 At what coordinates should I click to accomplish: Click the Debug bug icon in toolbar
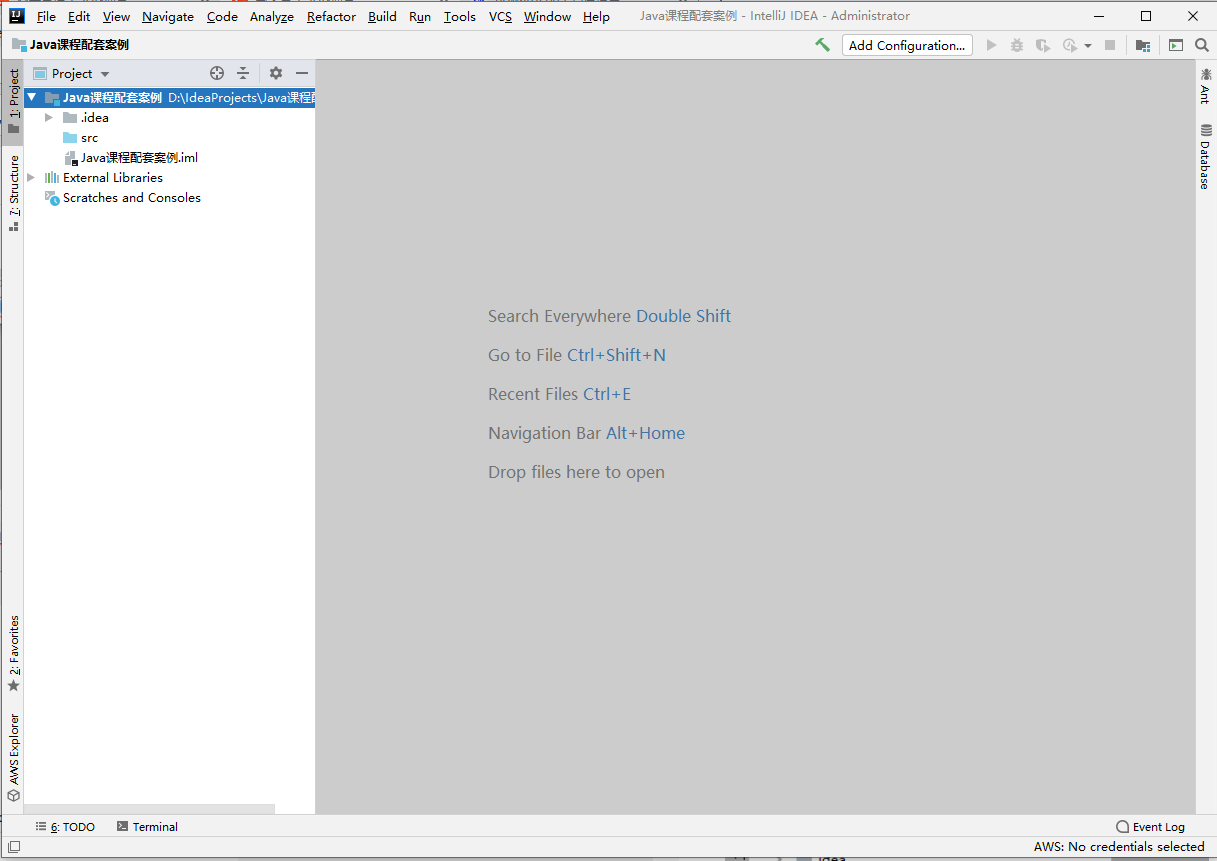(1017, 45)
